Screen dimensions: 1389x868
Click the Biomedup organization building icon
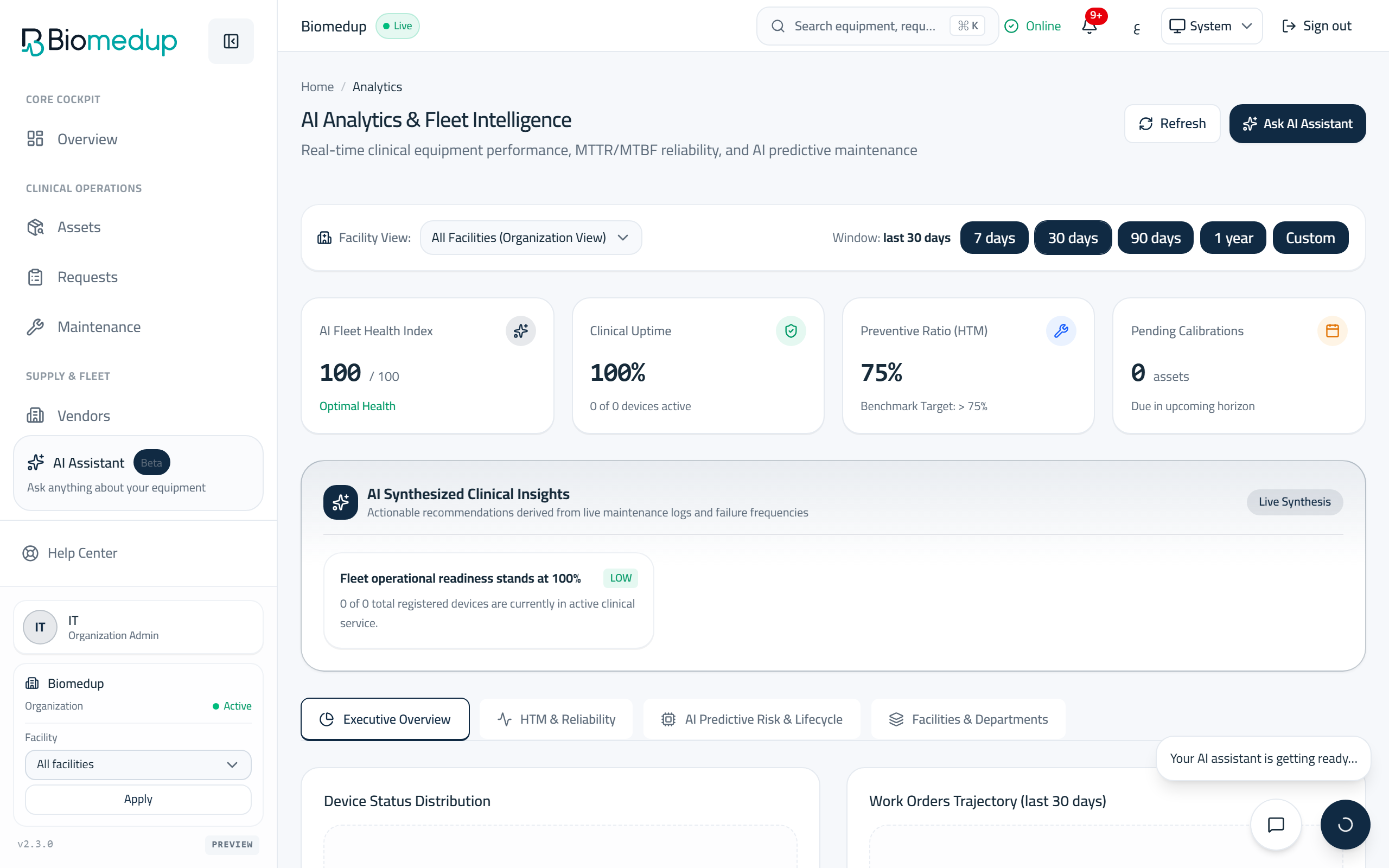(x=32, y=683)
